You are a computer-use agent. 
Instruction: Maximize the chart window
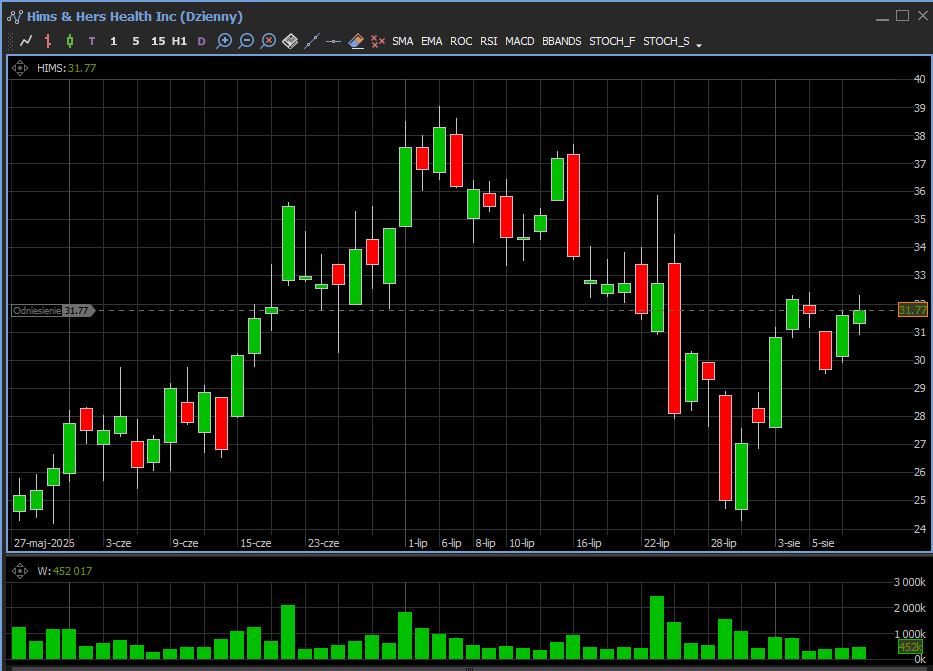click(x=903, y=16)
